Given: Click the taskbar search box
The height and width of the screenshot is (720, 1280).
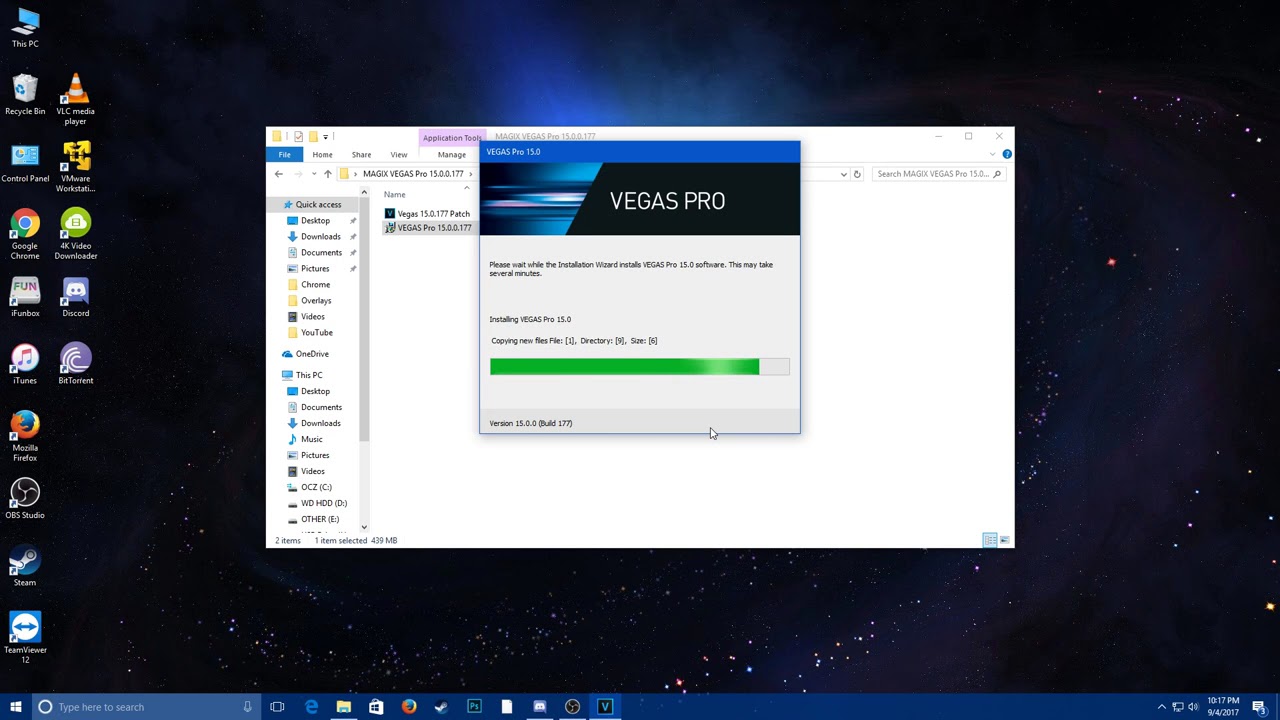Looking at the screenshot, I should 145,707.
